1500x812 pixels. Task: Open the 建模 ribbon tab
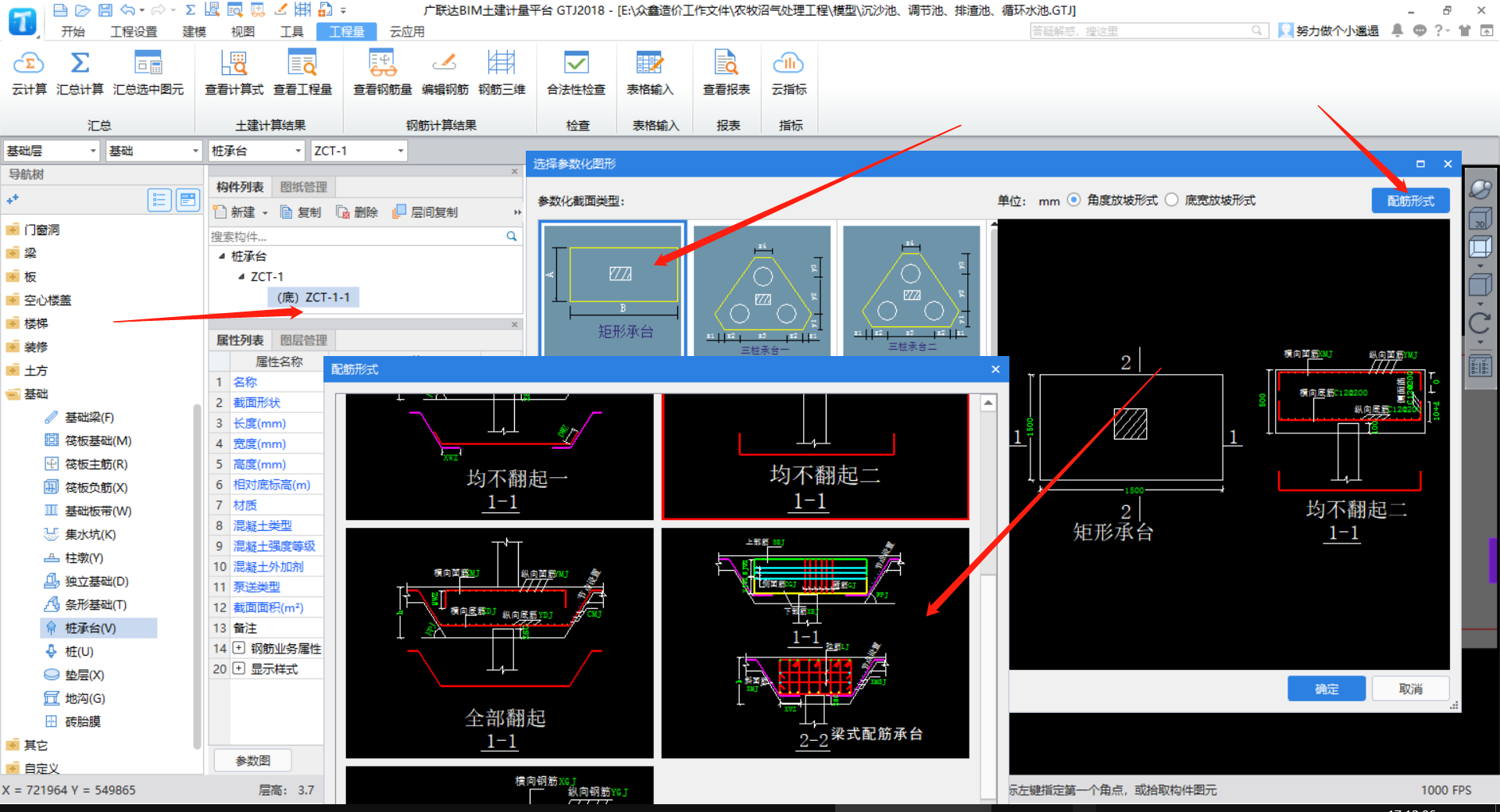[194, 31]
